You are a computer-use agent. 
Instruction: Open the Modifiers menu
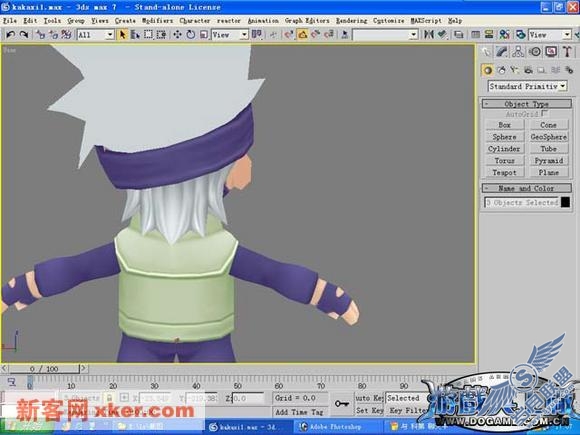coord(157,21)
